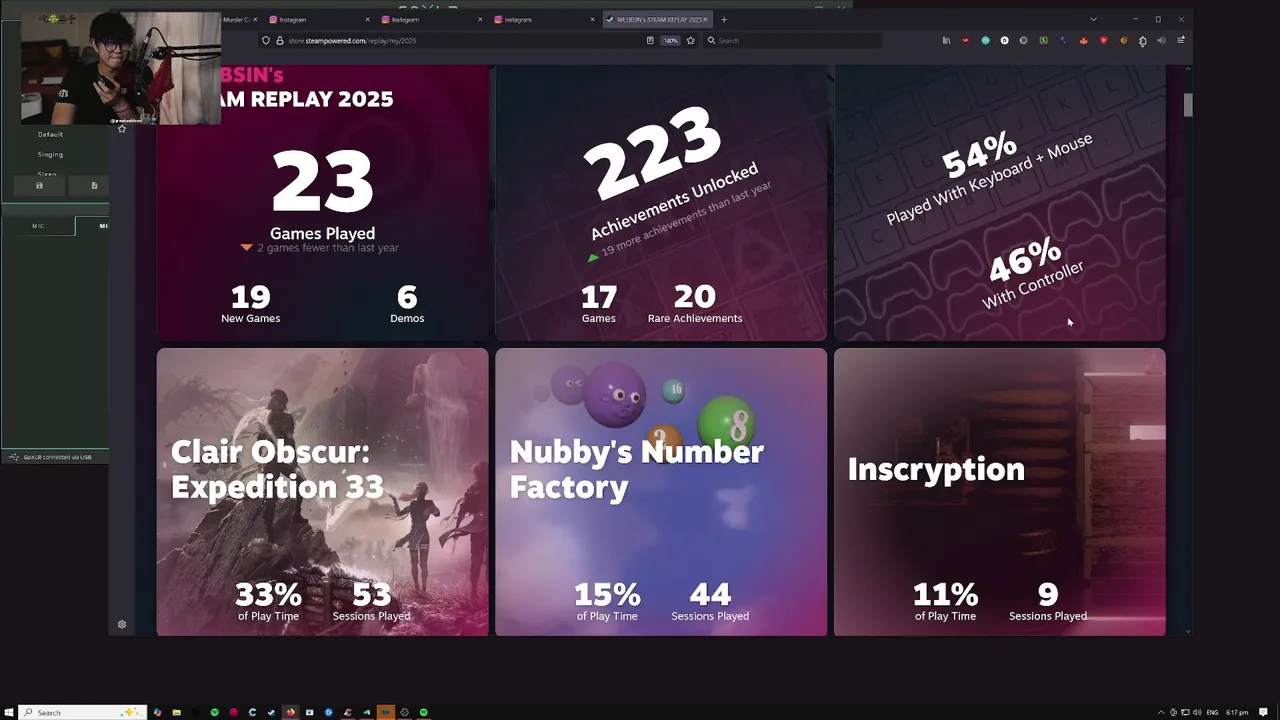Open the Clair Obscur: Expedition 33 game card
The height and width of the screenshot is (720, 1280).
pos(322,492)
